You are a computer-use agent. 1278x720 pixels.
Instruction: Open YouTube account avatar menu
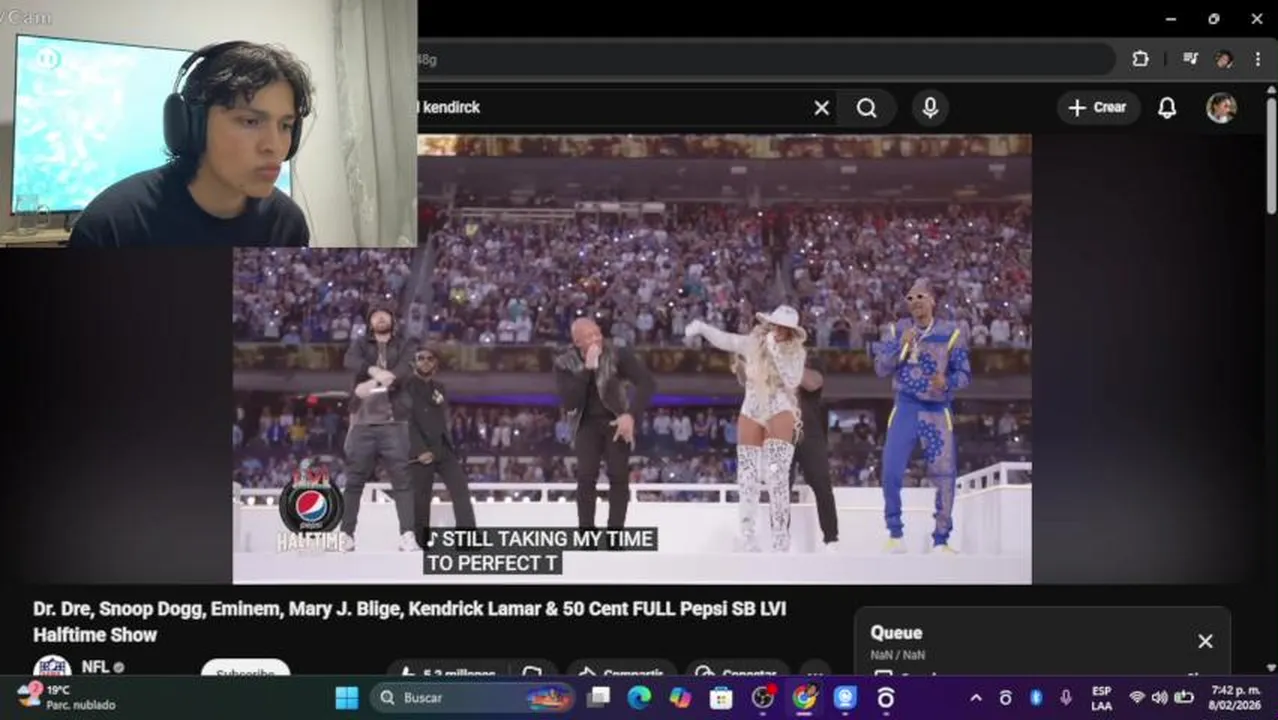coord(1221,108)
